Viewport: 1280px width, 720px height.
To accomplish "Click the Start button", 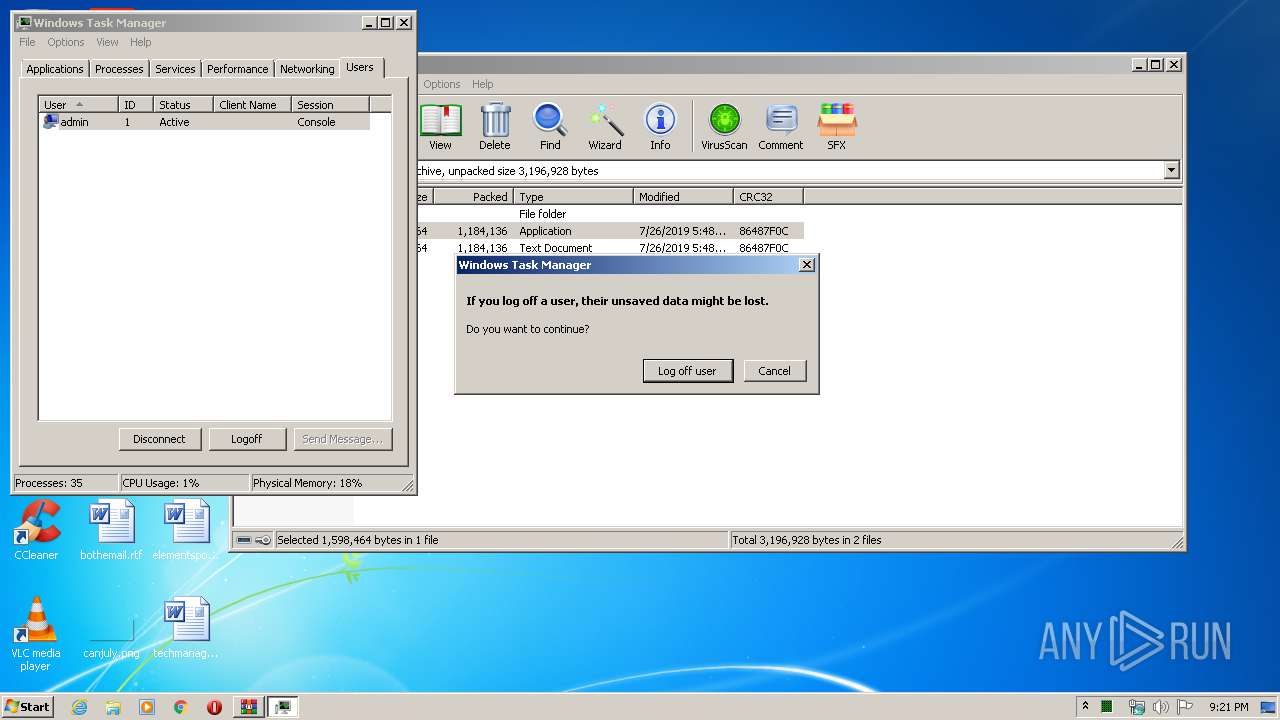I will tap(27, 707).
